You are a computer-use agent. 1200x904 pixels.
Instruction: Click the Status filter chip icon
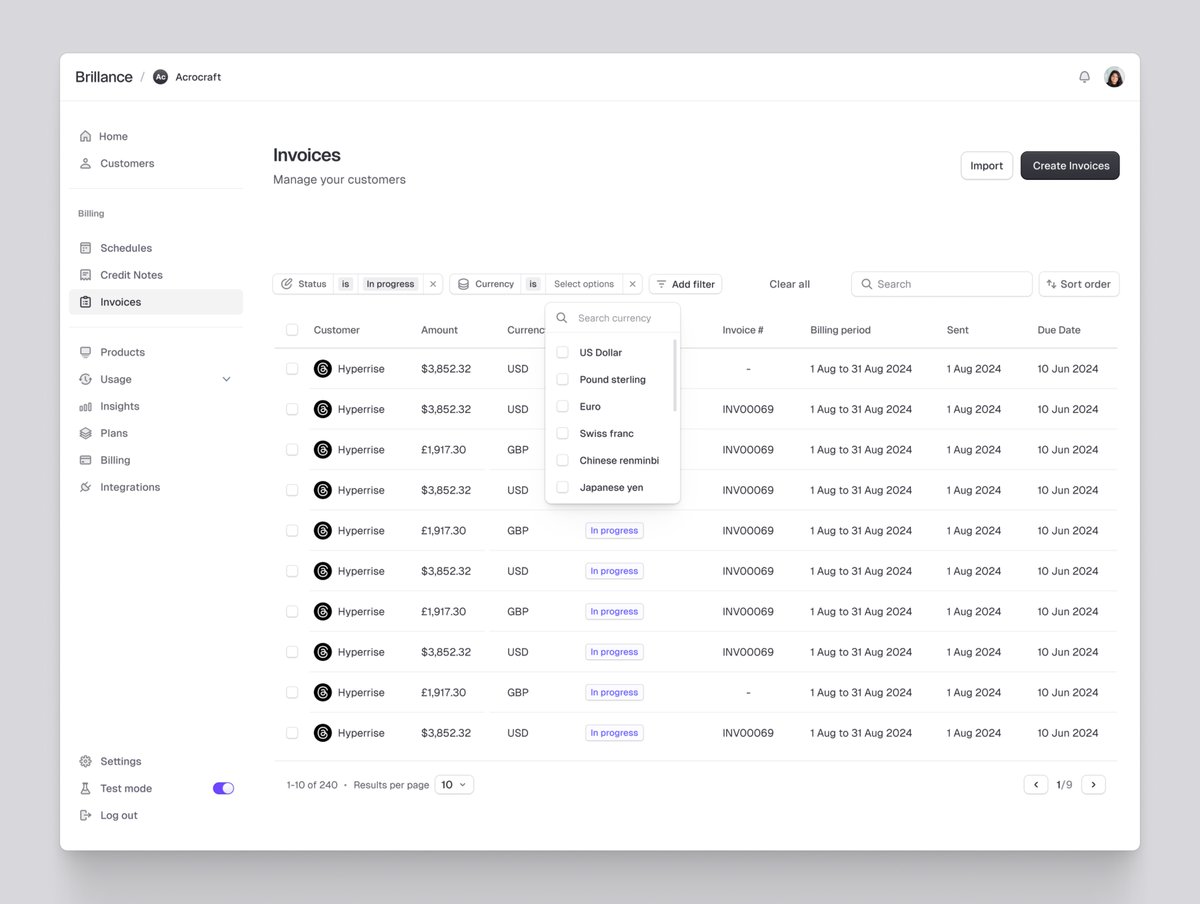(287, 284)
